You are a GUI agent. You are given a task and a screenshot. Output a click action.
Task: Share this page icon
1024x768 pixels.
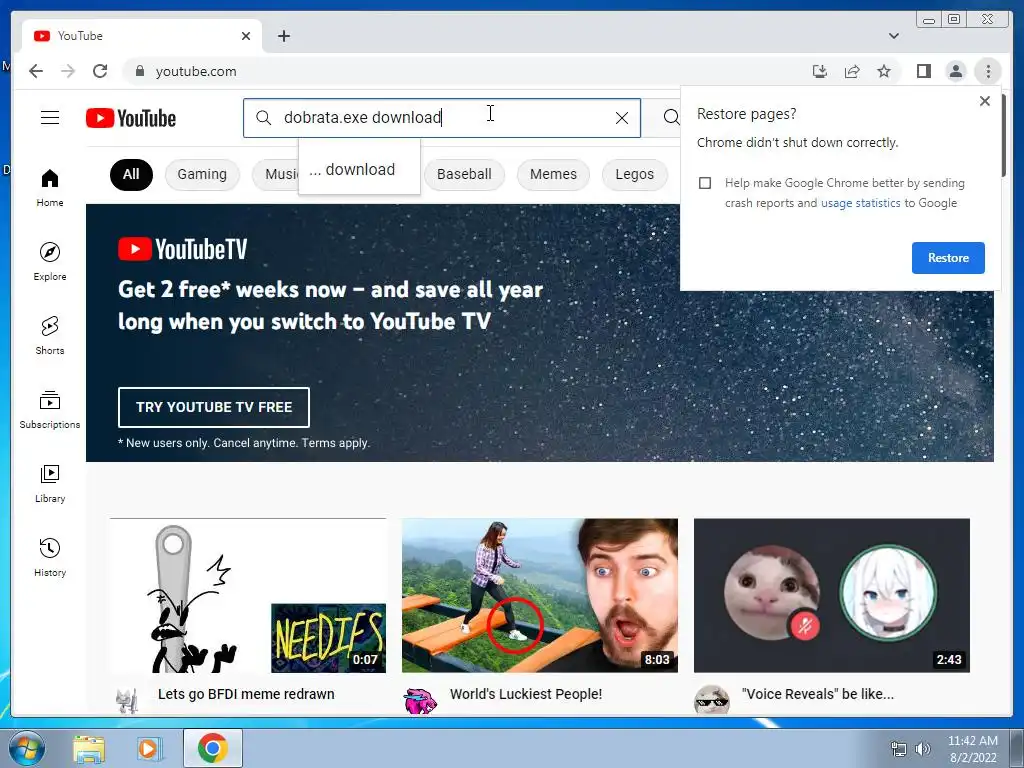point(852,71)
